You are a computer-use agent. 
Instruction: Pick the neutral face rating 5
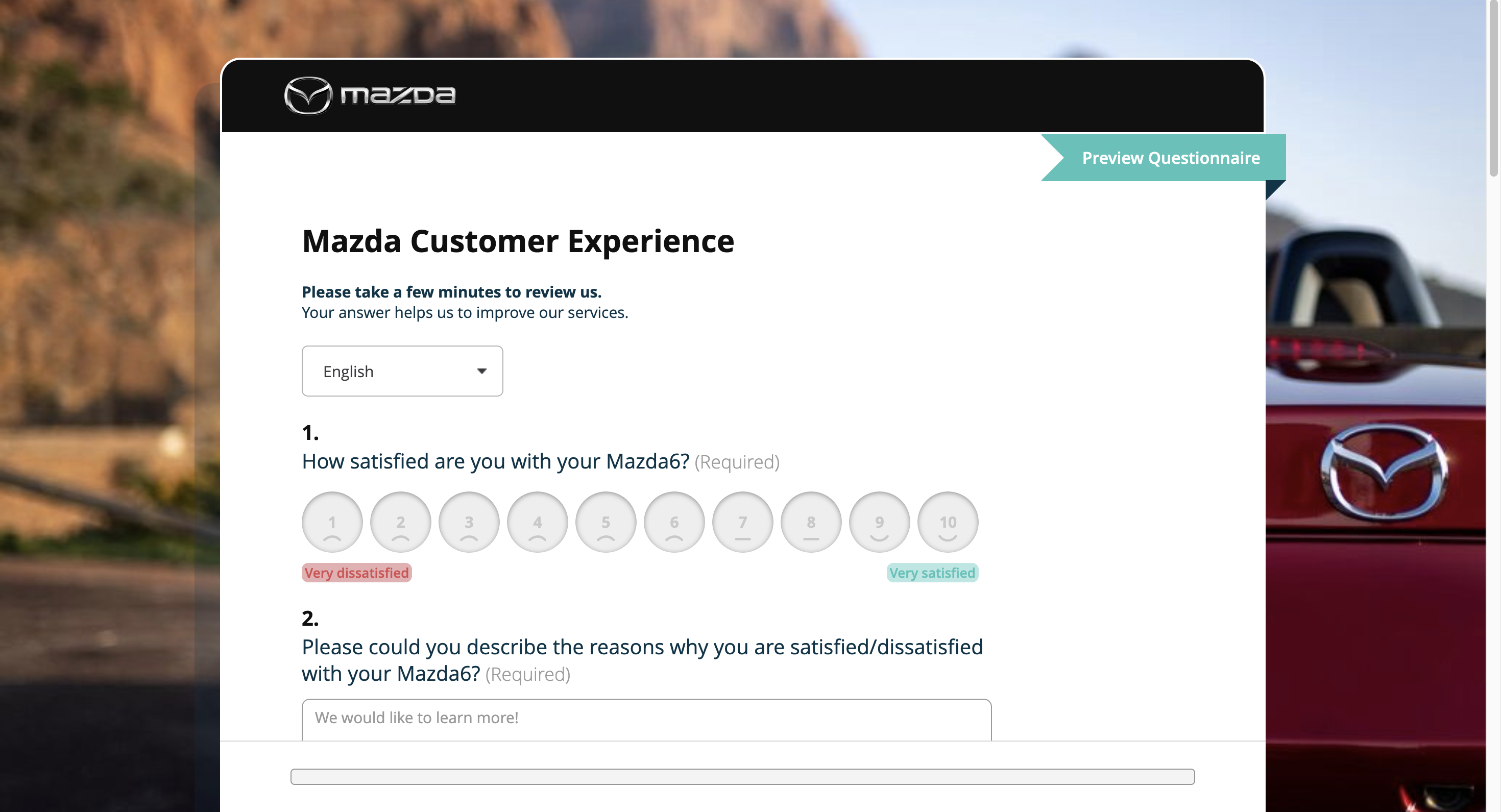pos(606,522)
